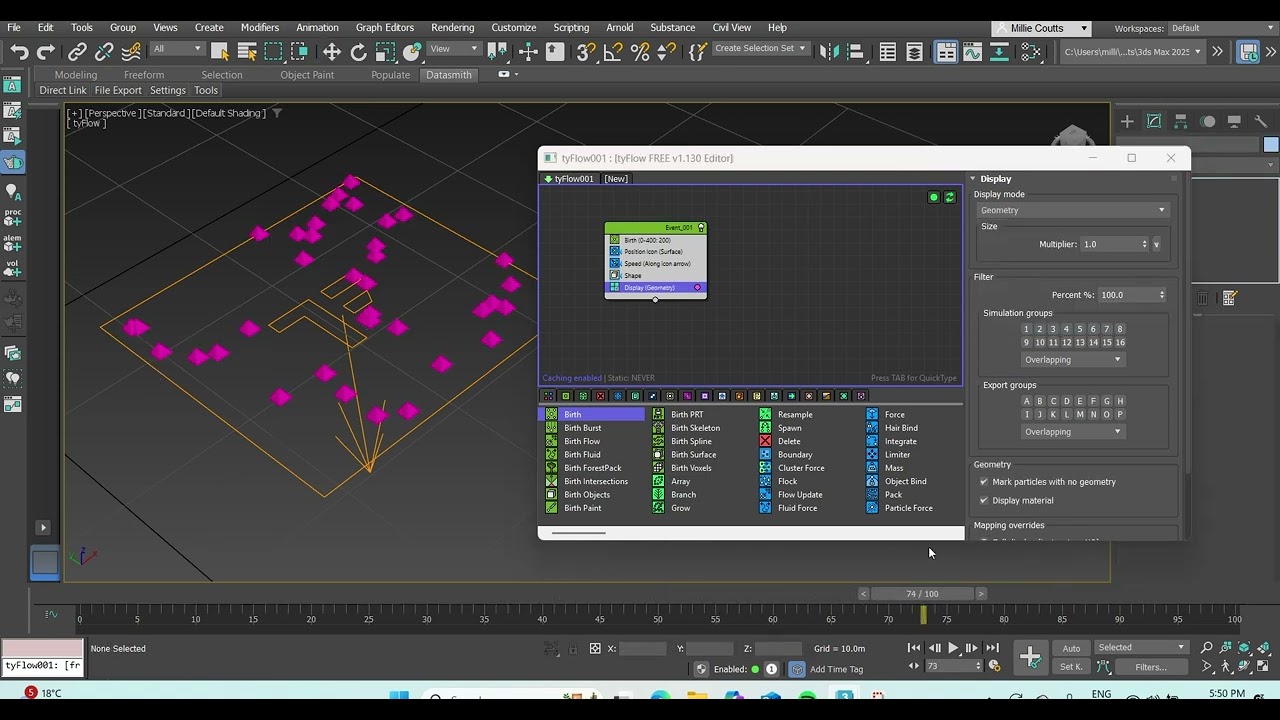Click operator list horizontal scrollbar
The height and width of the screenshot is (720, 1280).
tap(578, 533)
